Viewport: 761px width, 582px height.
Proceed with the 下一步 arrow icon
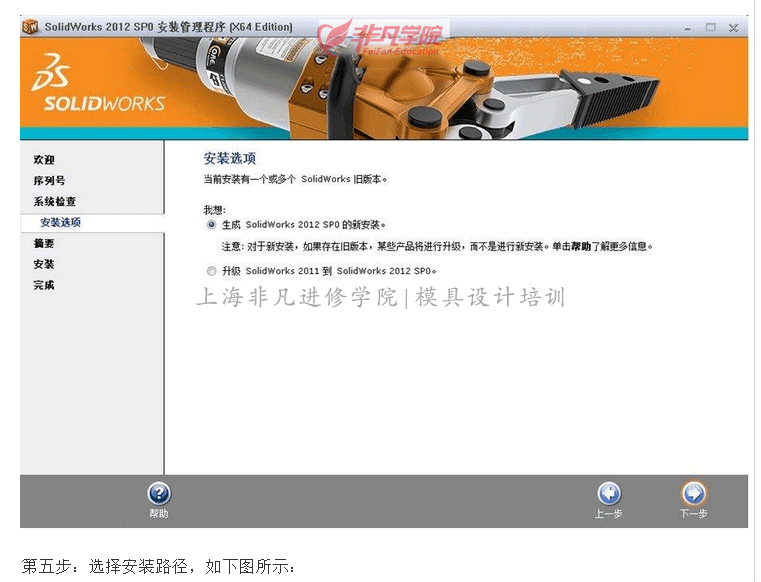[x=694, y=494]
